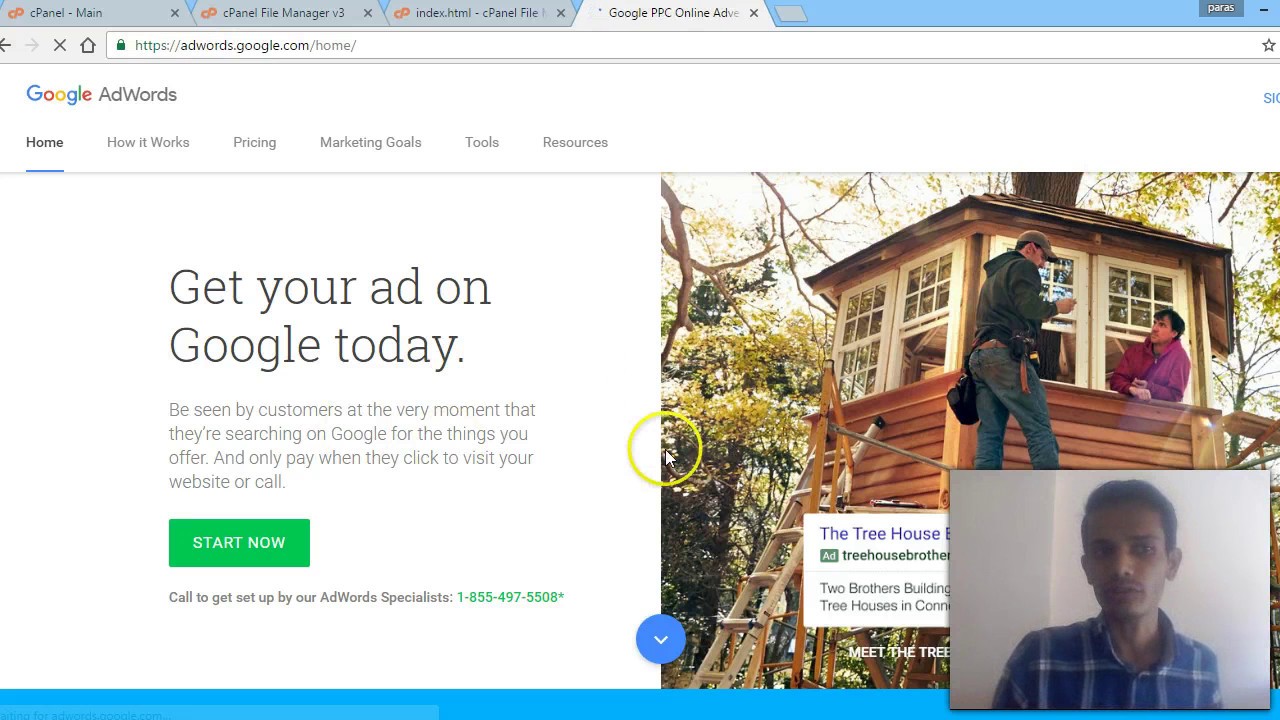Click 'Two Brothers Building' ad description
The height and width of the screenshot is (720, 1280).
(x=885, y=597)
